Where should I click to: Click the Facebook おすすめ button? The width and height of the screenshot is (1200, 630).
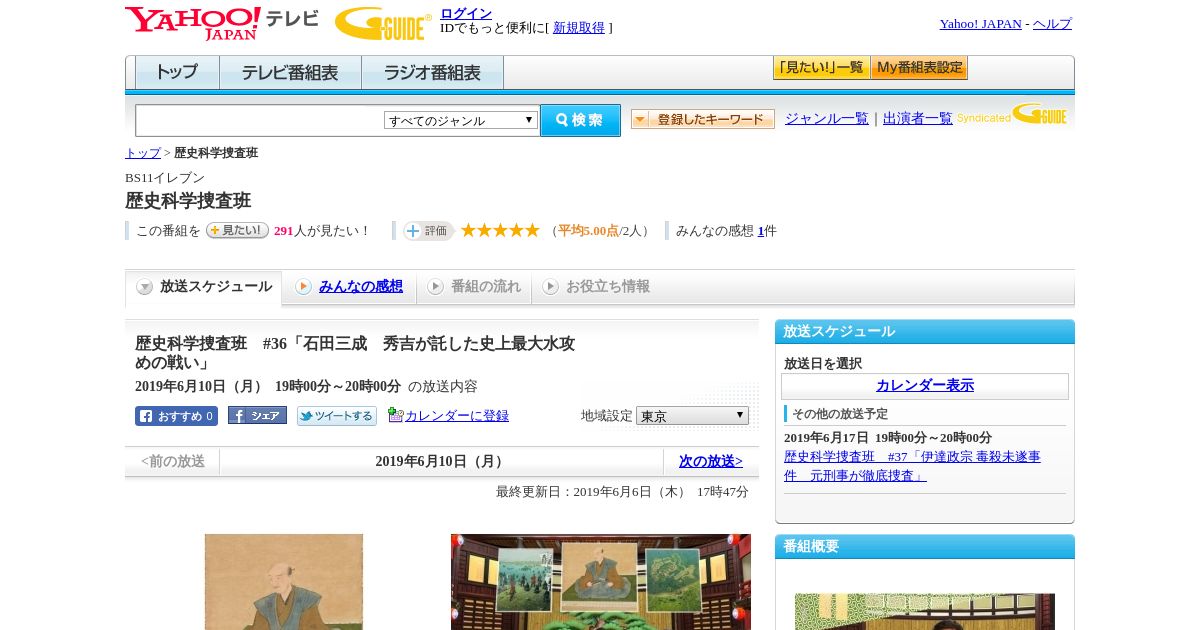pos(176,416)
